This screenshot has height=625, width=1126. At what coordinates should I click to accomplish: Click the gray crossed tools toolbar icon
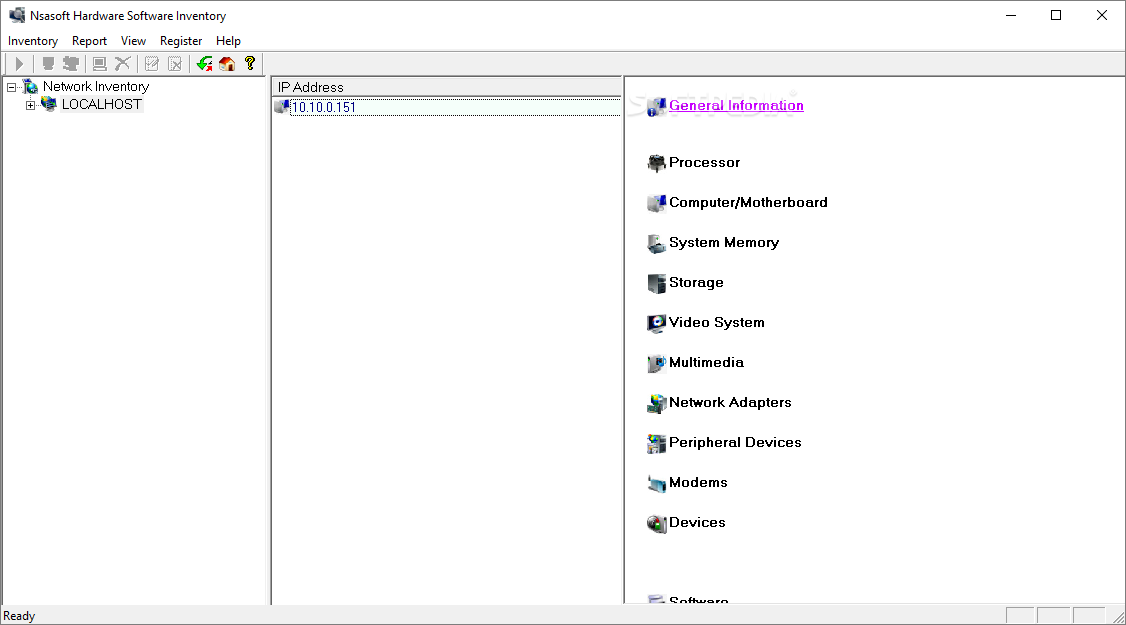pos(123,64)
